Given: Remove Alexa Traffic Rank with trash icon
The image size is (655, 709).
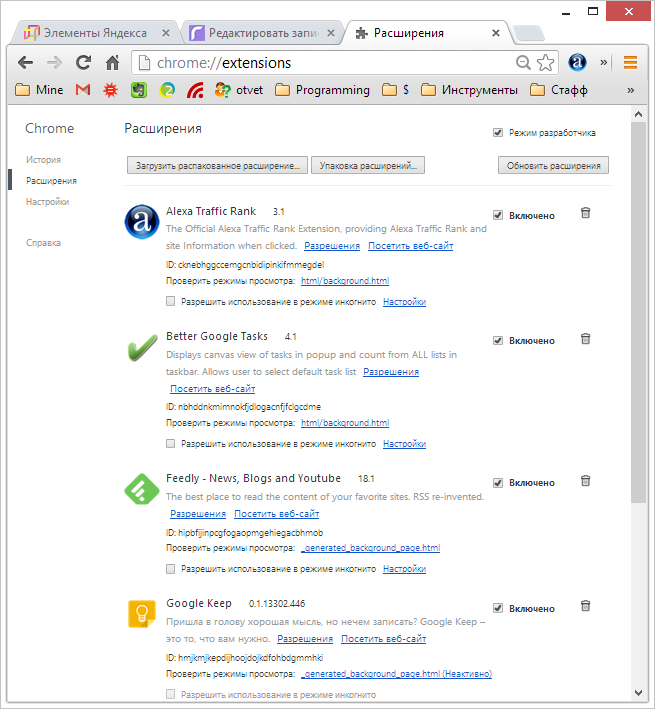Looking at the screenshot, I should tap(585, 213).
